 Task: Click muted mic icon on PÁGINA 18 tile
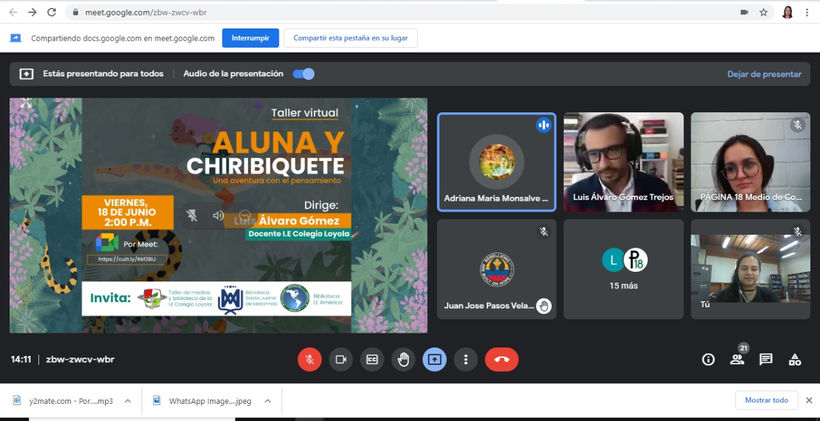[x=798, y=125]
